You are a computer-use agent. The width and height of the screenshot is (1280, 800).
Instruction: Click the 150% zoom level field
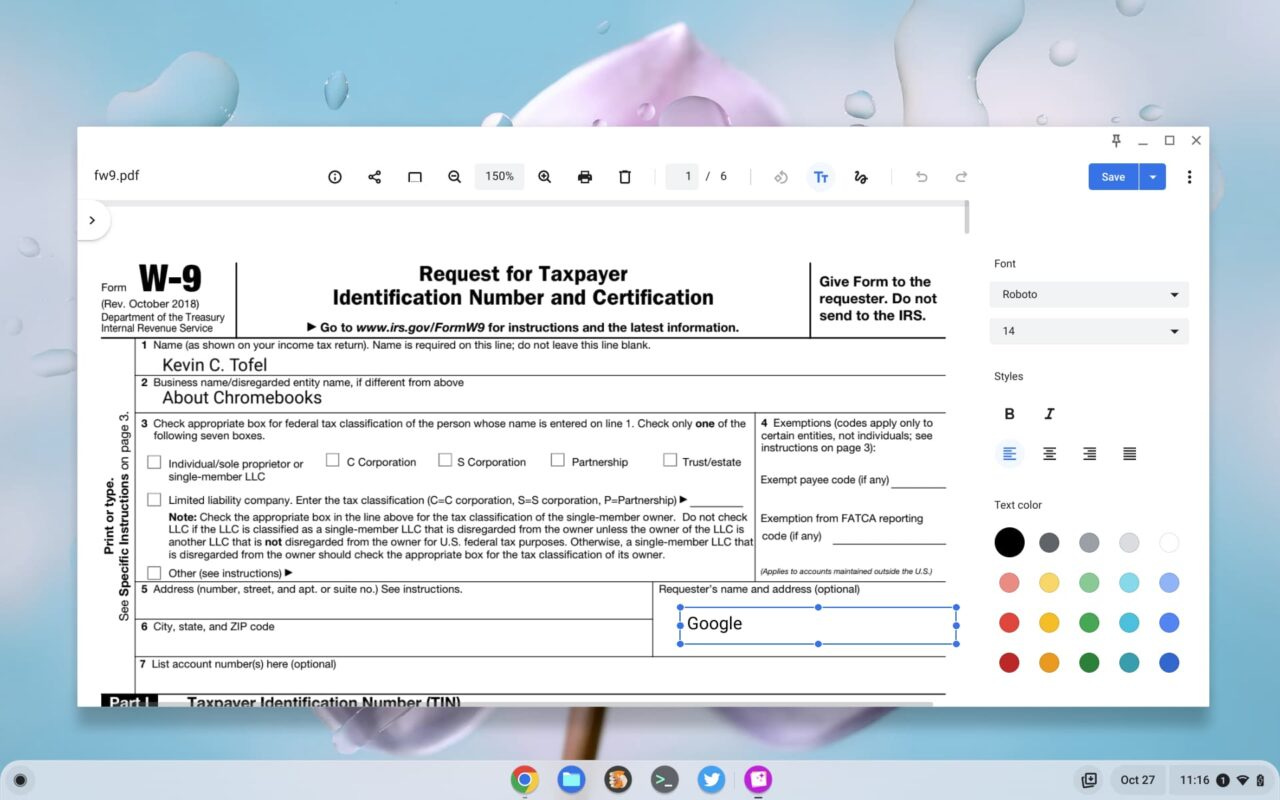pos(499,177)
